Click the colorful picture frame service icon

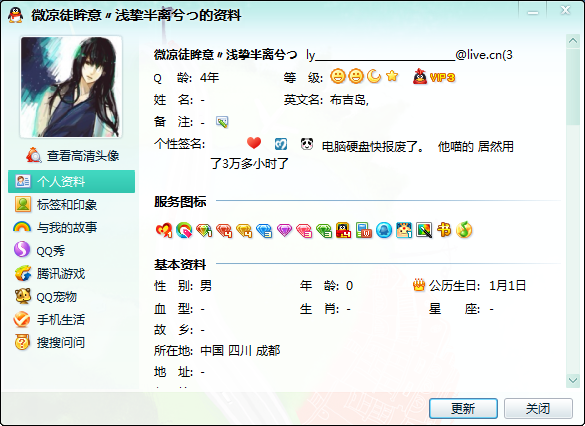pos(424,230)
